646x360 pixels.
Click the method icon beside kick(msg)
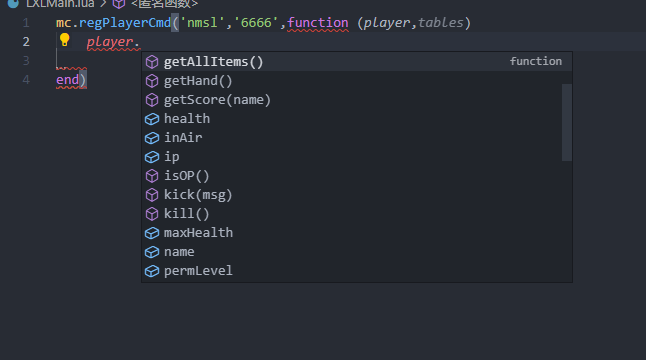point(152,195)
